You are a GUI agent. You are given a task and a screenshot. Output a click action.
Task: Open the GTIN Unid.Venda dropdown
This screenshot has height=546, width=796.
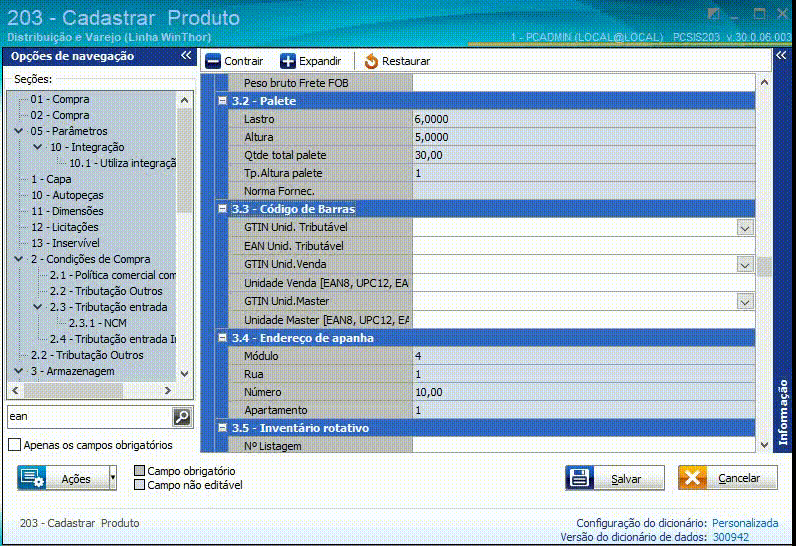click(745, 265)
